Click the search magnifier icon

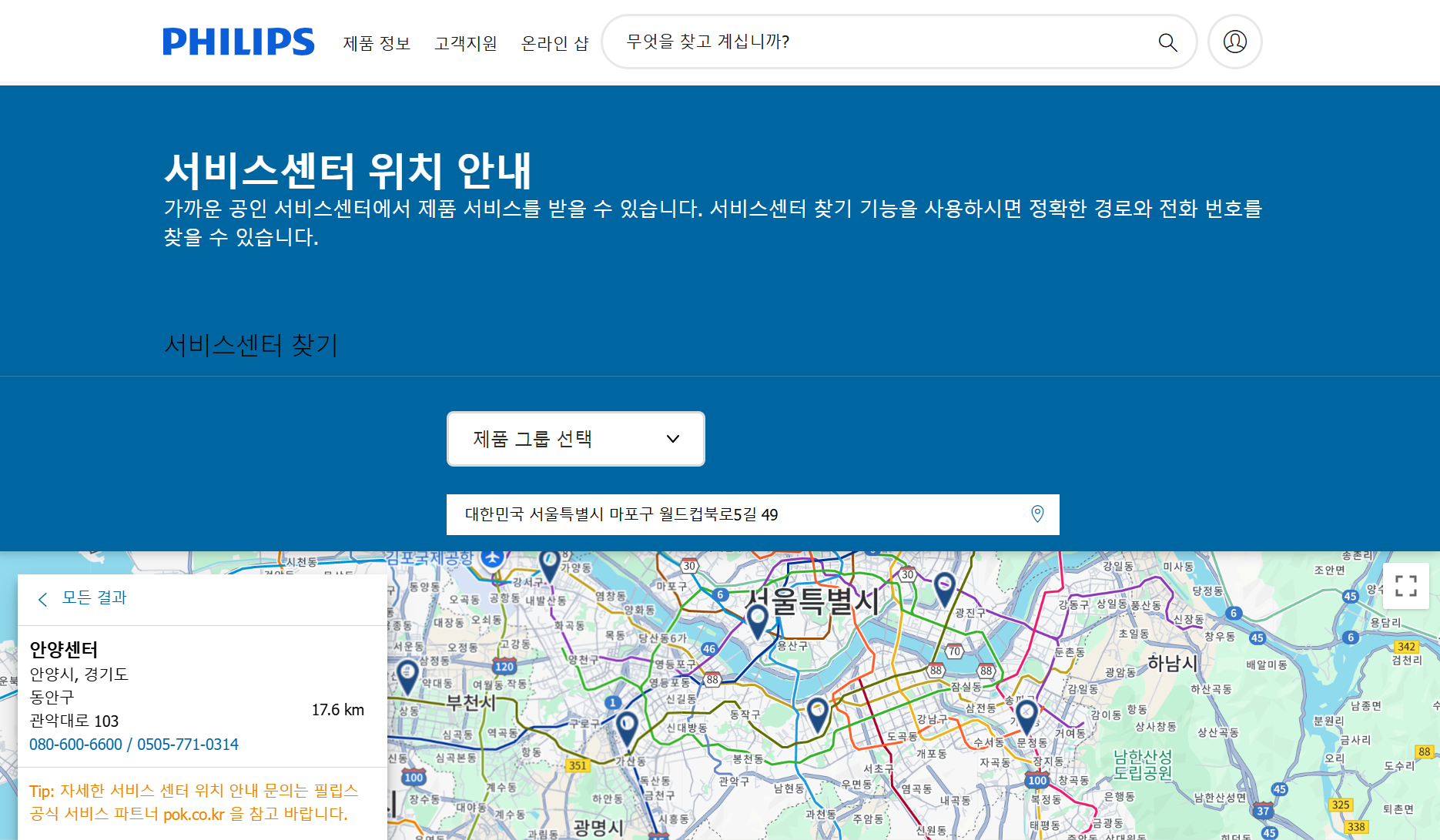(x=1167, y=42)
